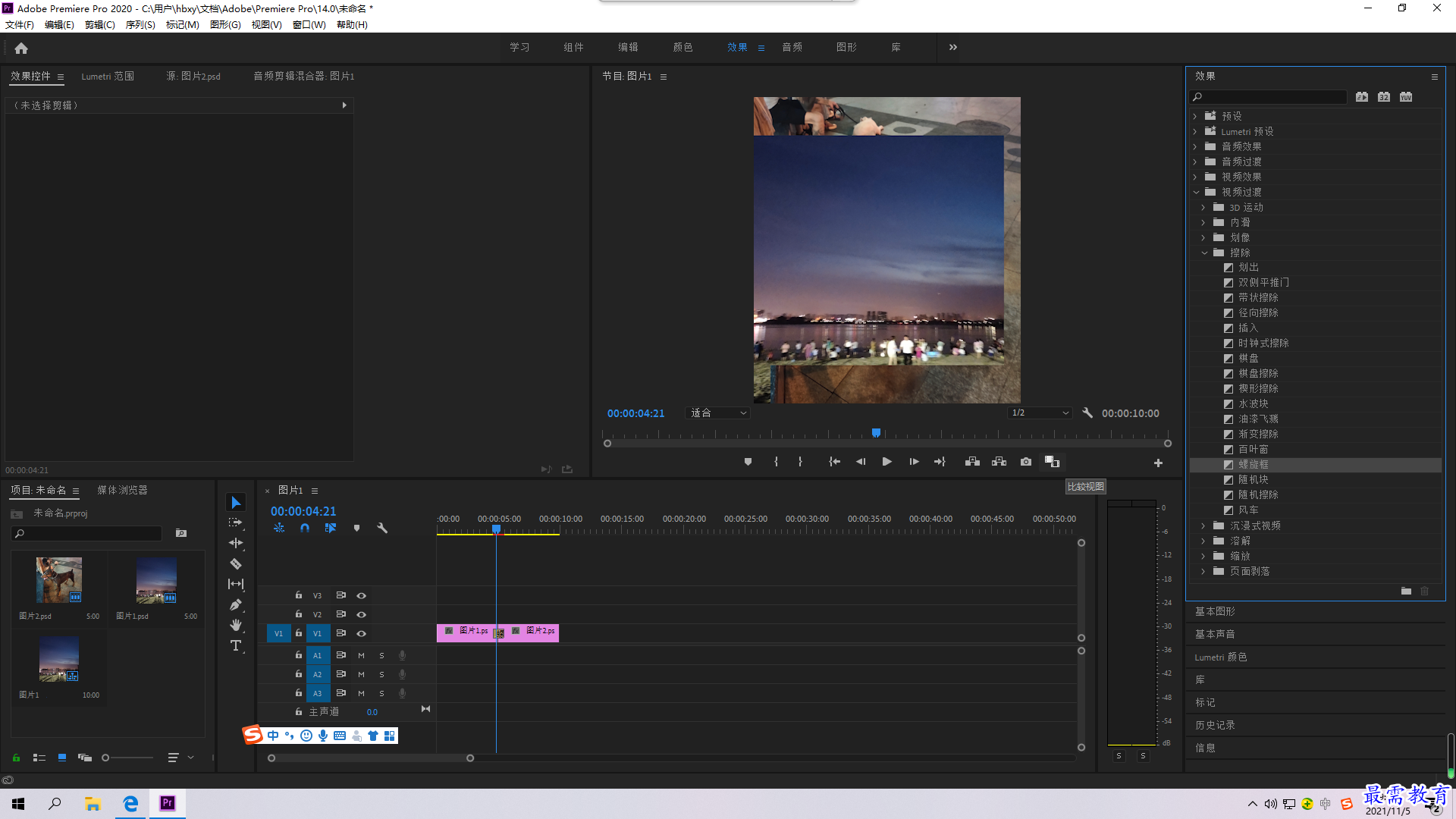Open the 序列(S) menu
This screenshot has height=819, width=1456.
pyautogui.click(x=140, y=25)
